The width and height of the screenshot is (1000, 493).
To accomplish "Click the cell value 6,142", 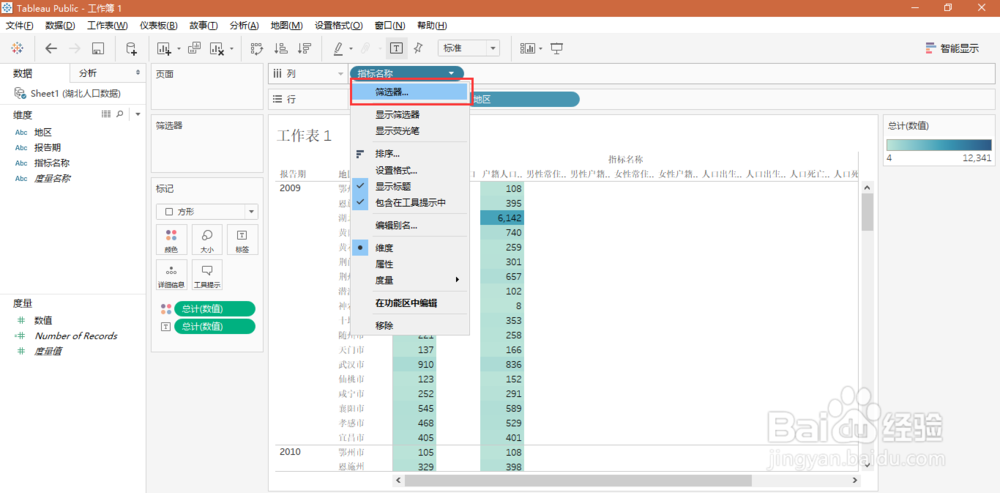I will pos(502,218).
